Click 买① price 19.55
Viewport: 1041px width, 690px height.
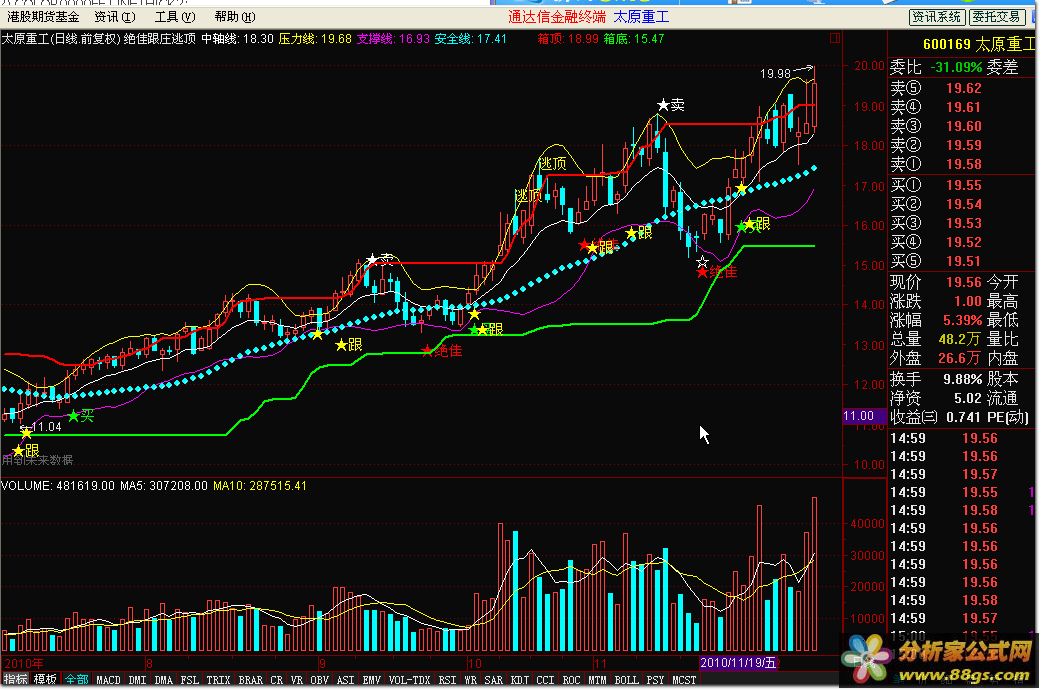[x=963, y=185]
